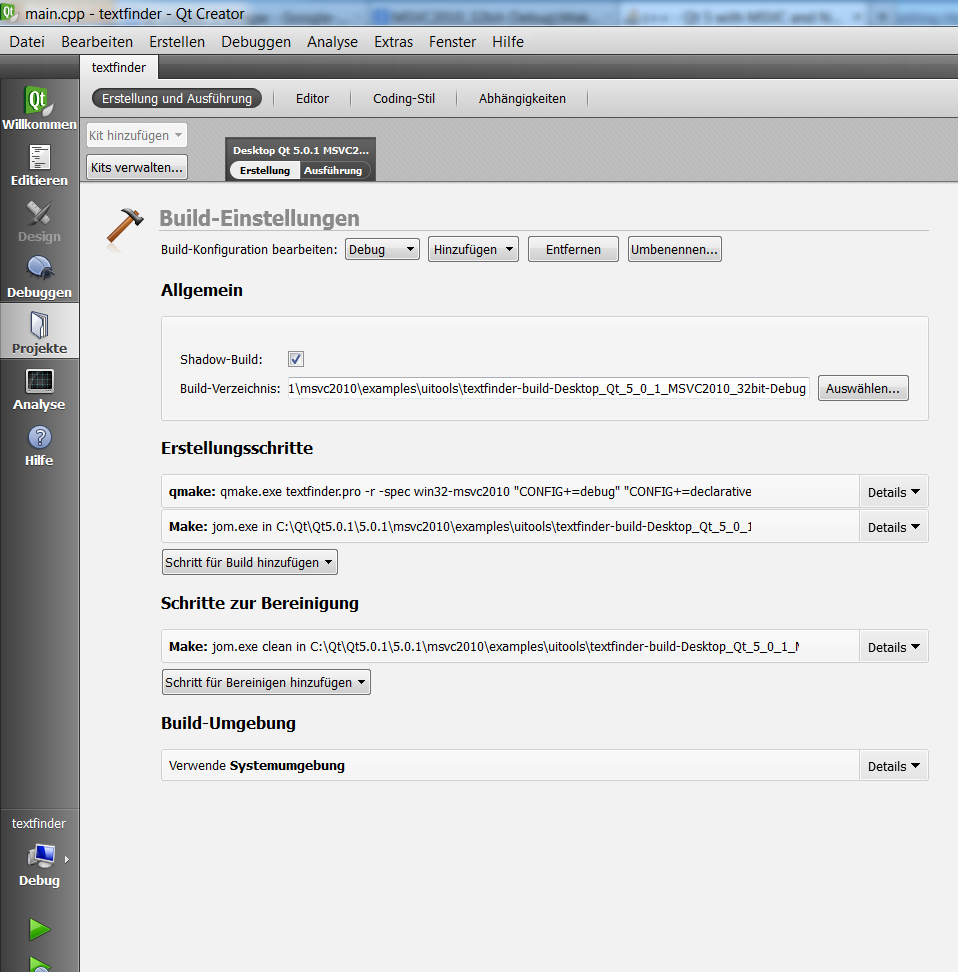Open Schritt für Build hinzufügen dropdown
Viewport: 958px width, 974px height.
click(x=250, y=562)
